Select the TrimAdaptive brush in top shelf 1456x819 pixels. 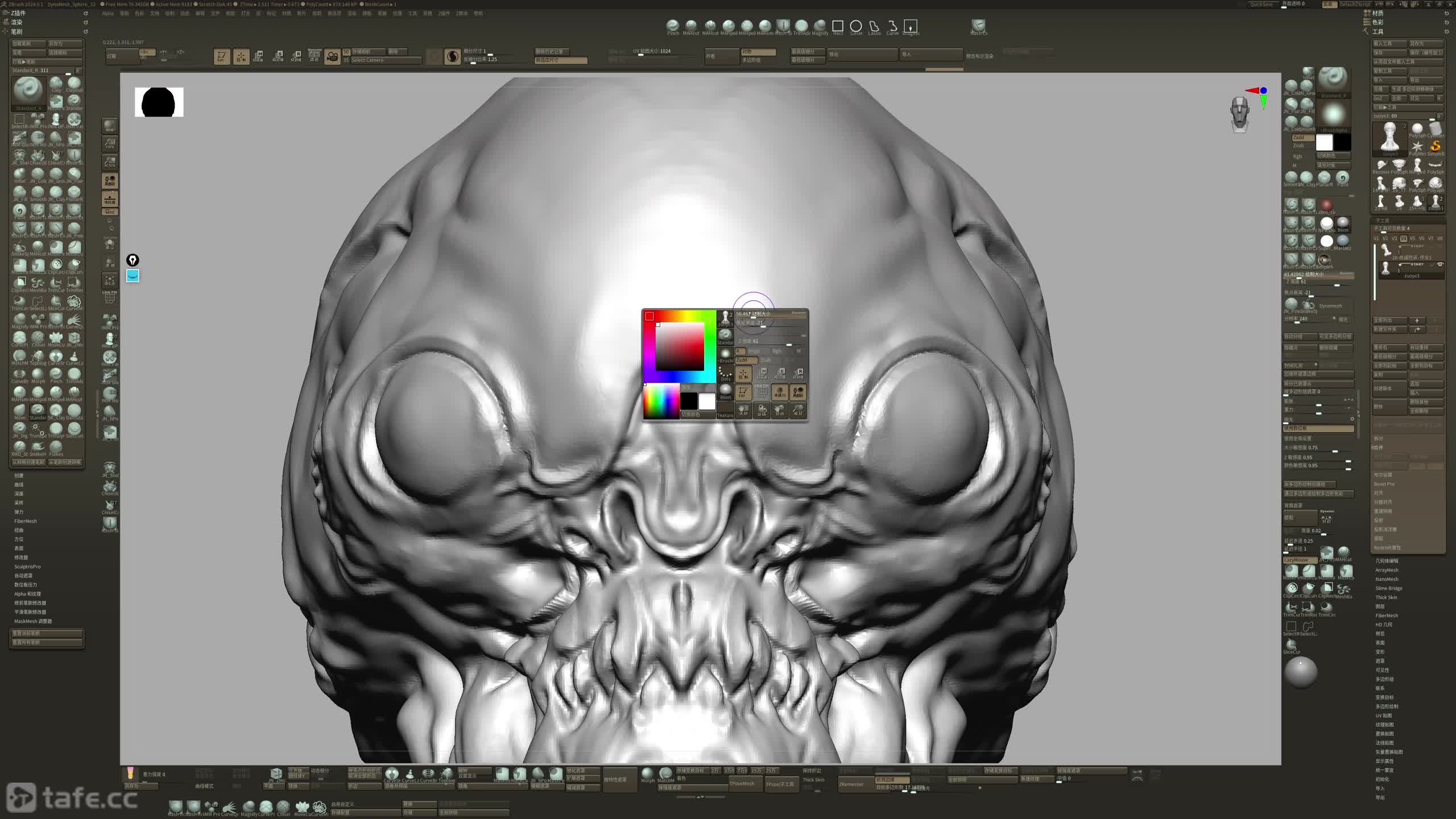pos(801,26)
